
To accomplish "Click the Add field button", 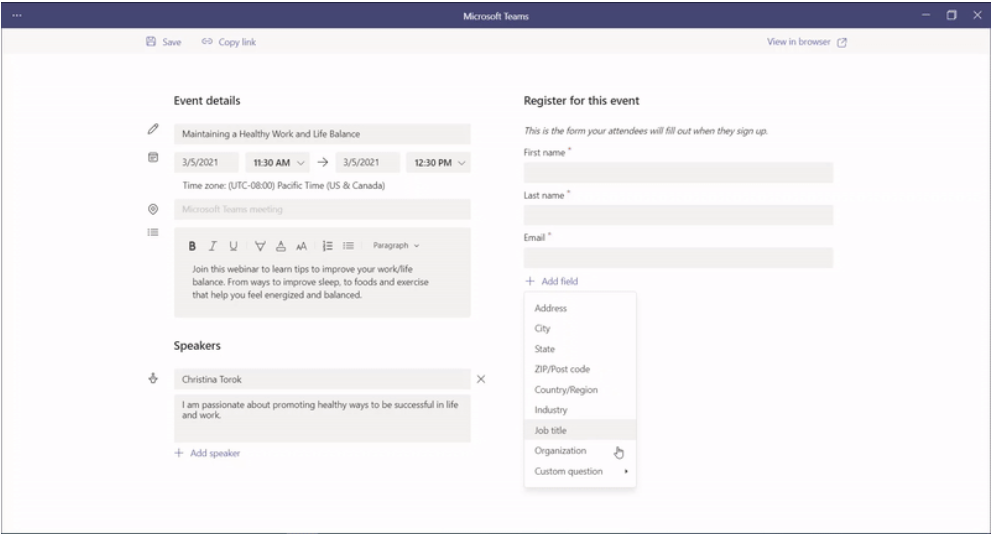I will pos(552,281).
